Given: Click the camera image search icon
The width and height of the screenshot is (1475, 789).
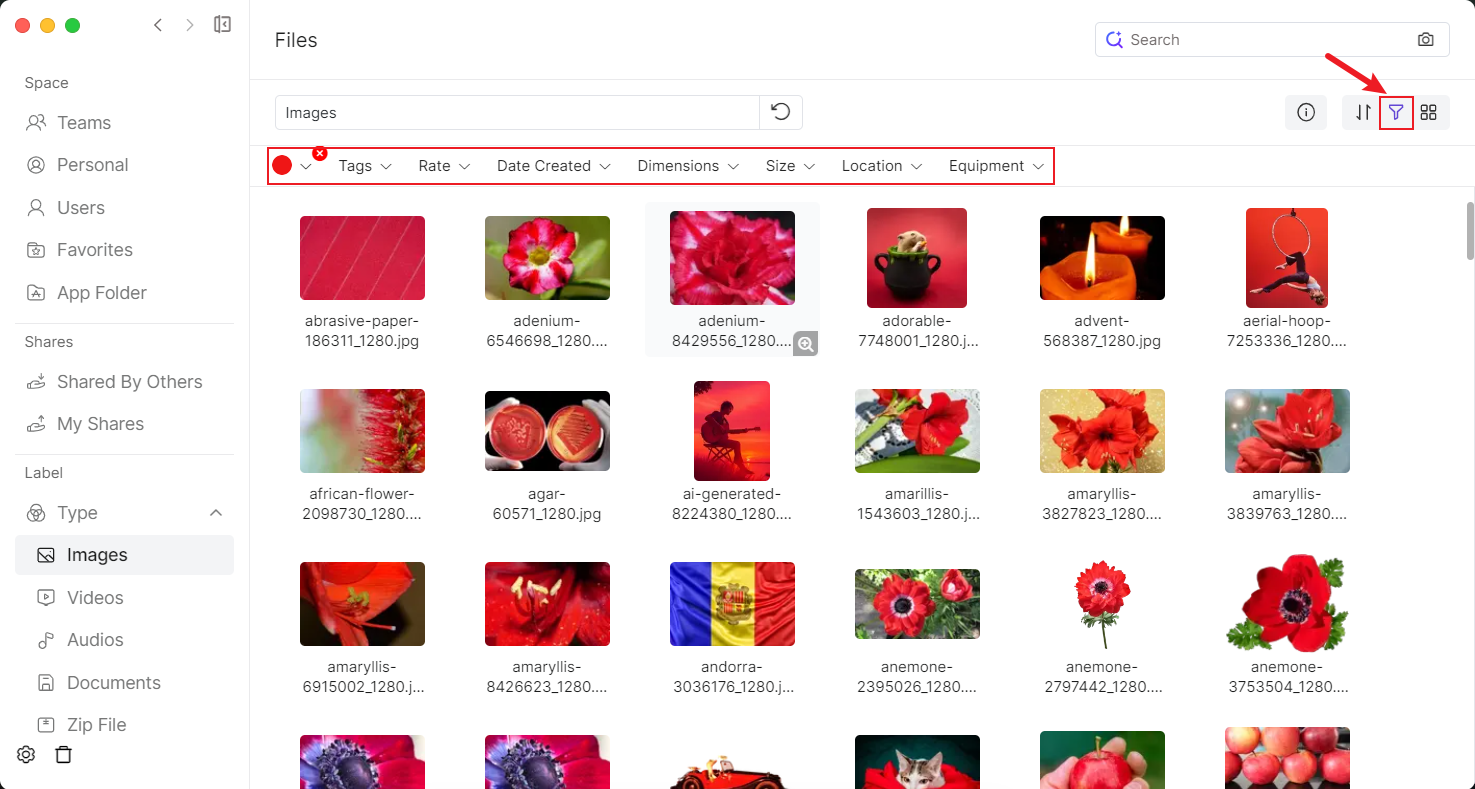Looking at the screenshot, I should [x=1425, y=40].
